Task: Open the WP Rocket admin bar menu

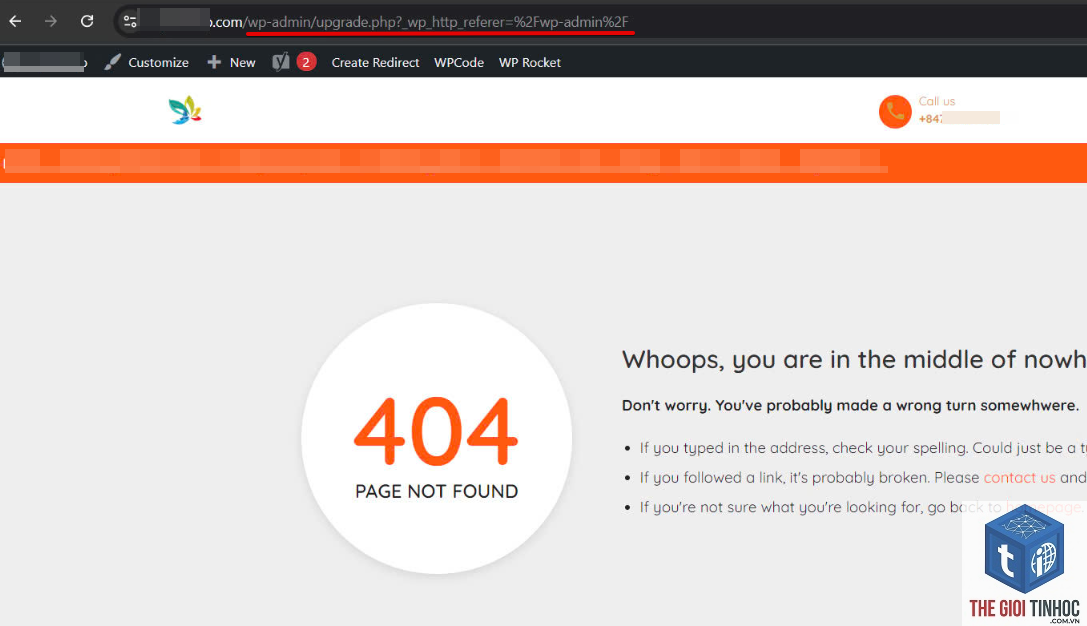Action: click(x=530, y=62)
